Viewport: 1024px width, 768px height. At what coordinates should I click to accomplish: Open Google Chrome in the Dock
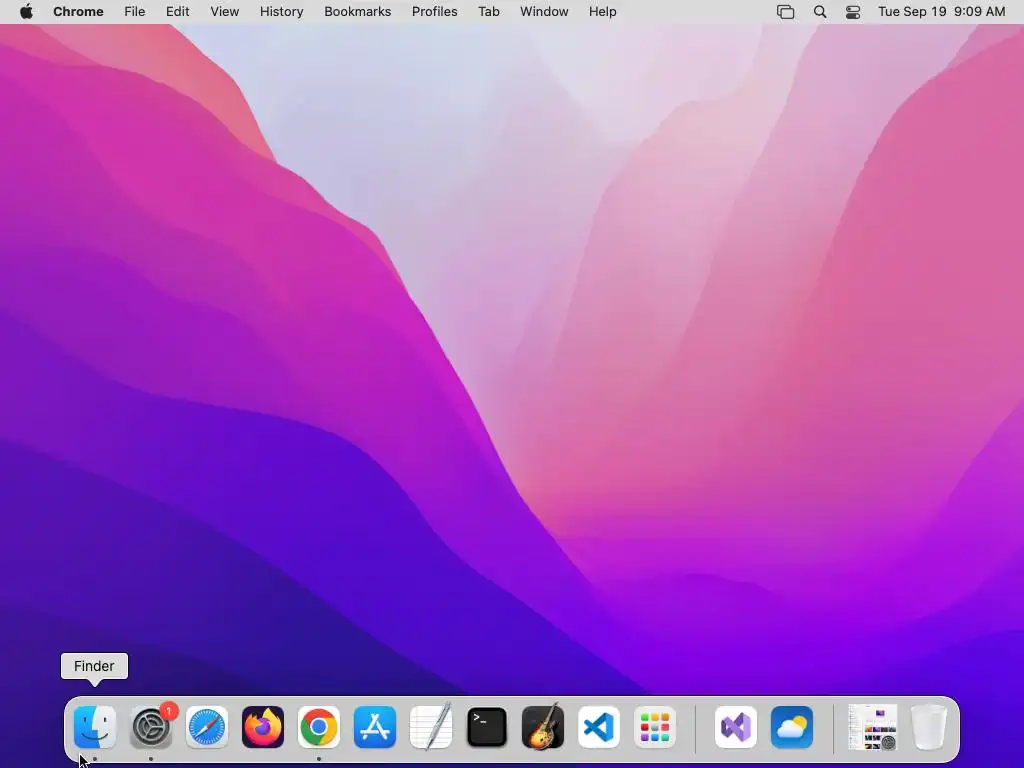(319, 727)
